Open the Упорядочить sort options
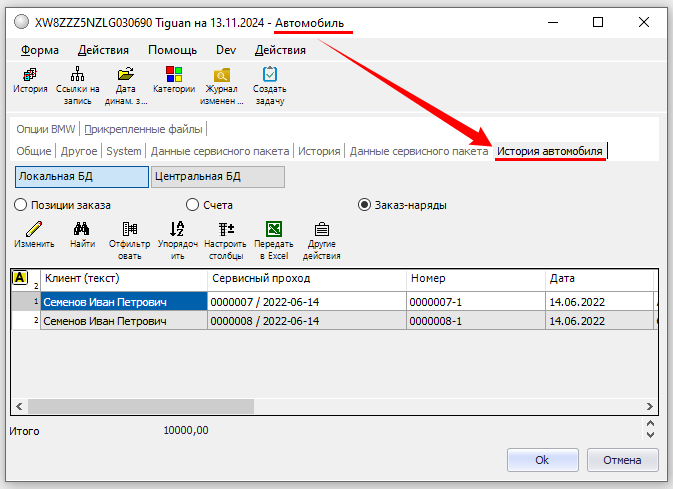This screenshot has width=673, height=489. pyautogui.click(x=177, y=229)
